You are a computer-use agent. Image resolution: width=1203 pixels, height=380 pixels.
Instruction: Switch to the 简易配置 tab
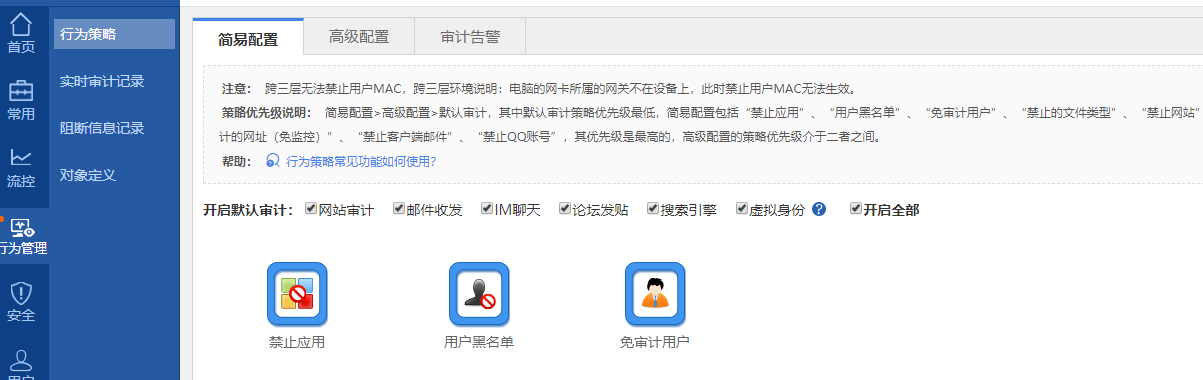(x=248, y=38)
